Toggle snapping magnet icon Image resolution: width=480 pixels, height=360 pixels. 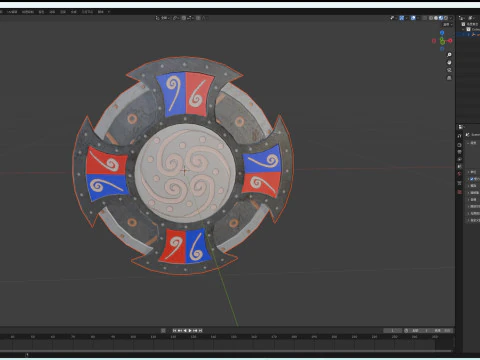tap(184, 18)
